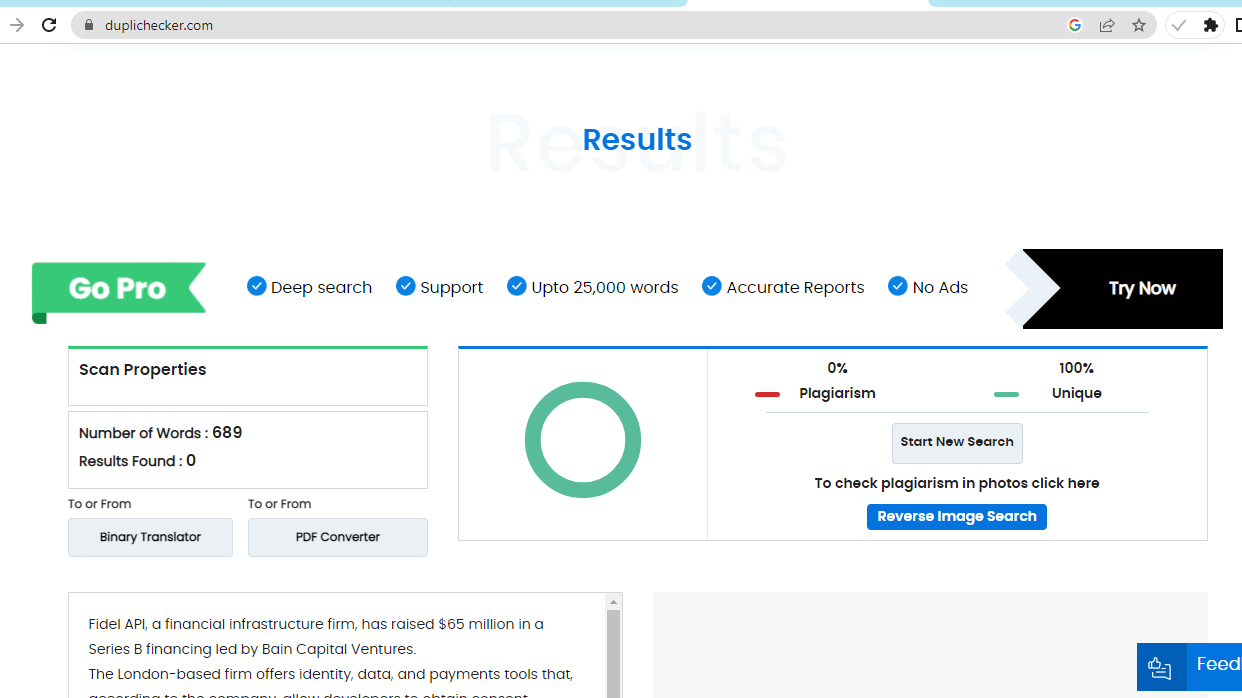Click the padlock site info icon
This screenshot has height=698, width=1242.
pyautogui.click(x=88, y=25)
